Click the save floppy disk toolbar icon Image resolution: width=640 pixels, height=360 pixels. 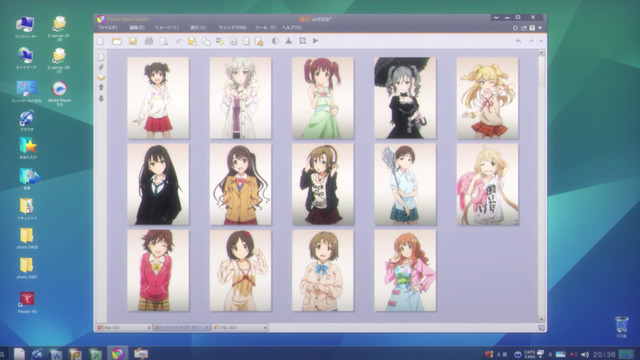133,41
